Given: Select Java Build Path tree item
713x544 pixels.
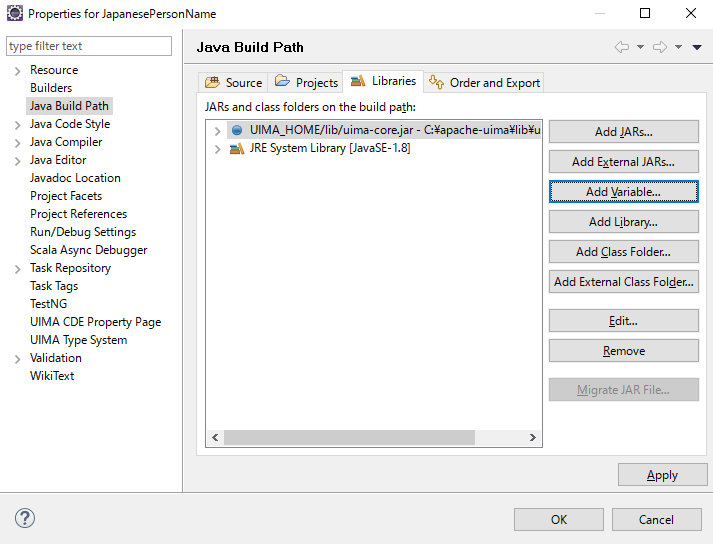Looking at the screenshot, I should pos(69,106).
